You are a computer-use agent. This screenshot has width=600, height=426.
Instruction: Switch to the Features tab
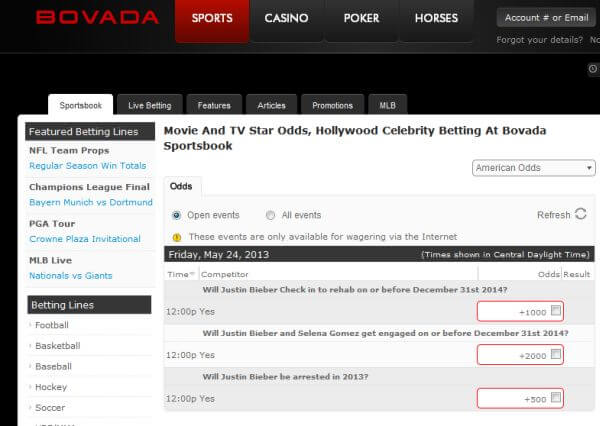[x=214, y=105]
